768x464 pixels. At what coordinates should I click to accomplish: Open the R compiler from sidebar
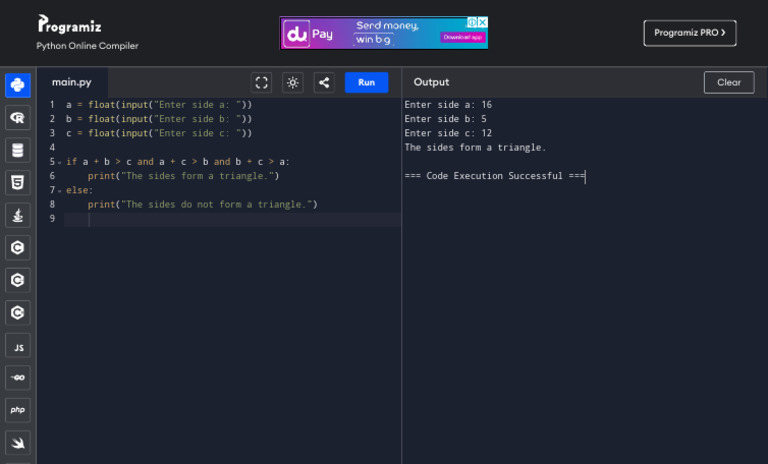pyautogui.click(x=18, y=118)
